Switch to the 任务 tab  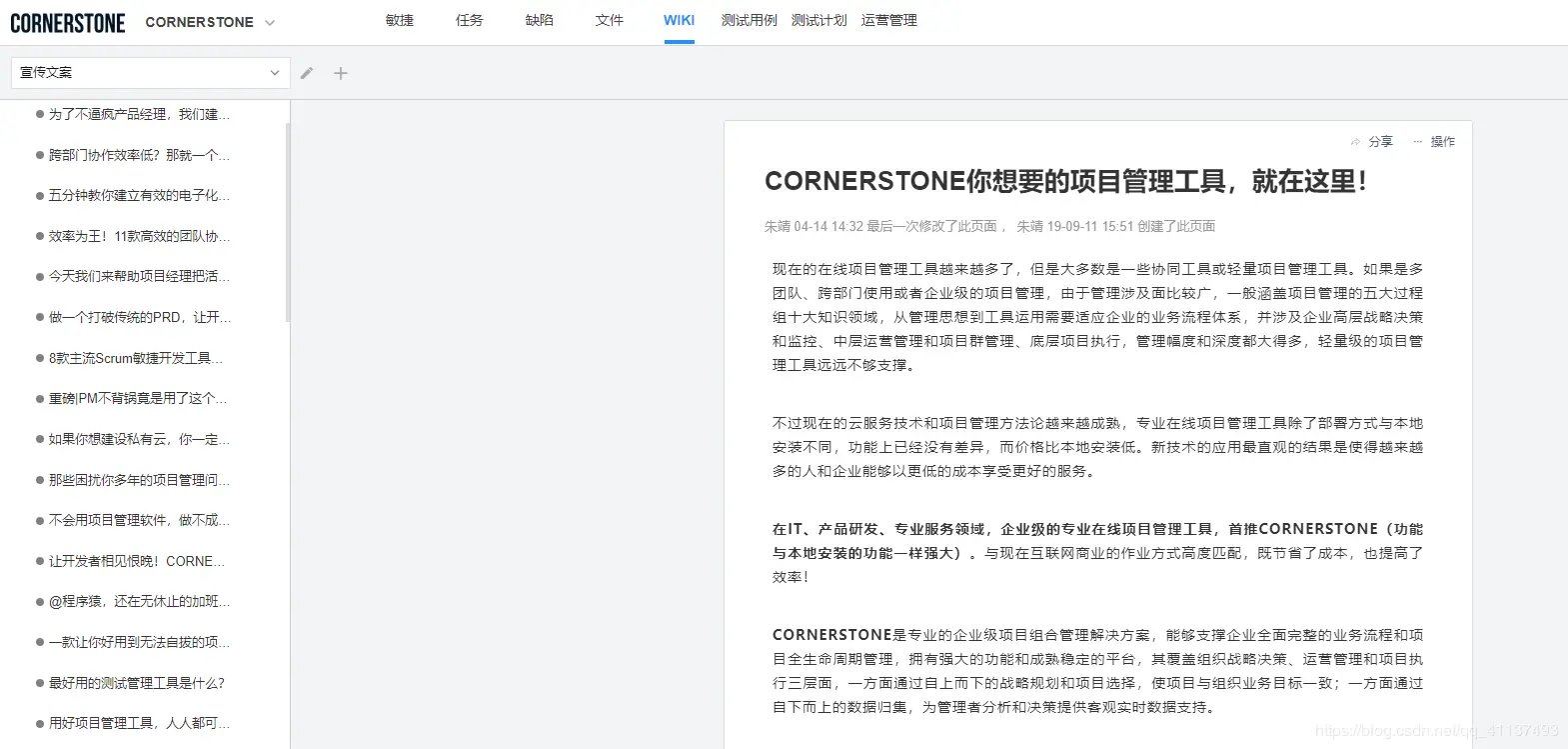point(470,20)
